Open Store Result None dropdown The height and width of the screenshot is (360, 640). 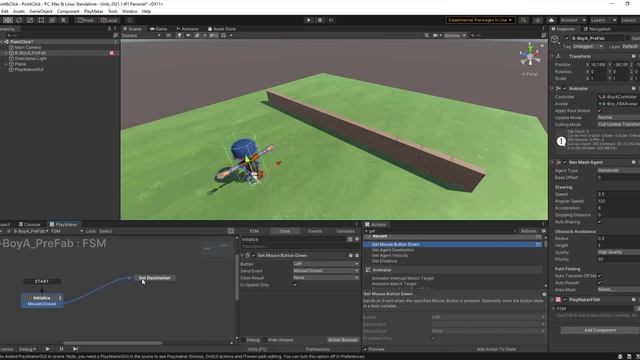(x=326, y=278)
